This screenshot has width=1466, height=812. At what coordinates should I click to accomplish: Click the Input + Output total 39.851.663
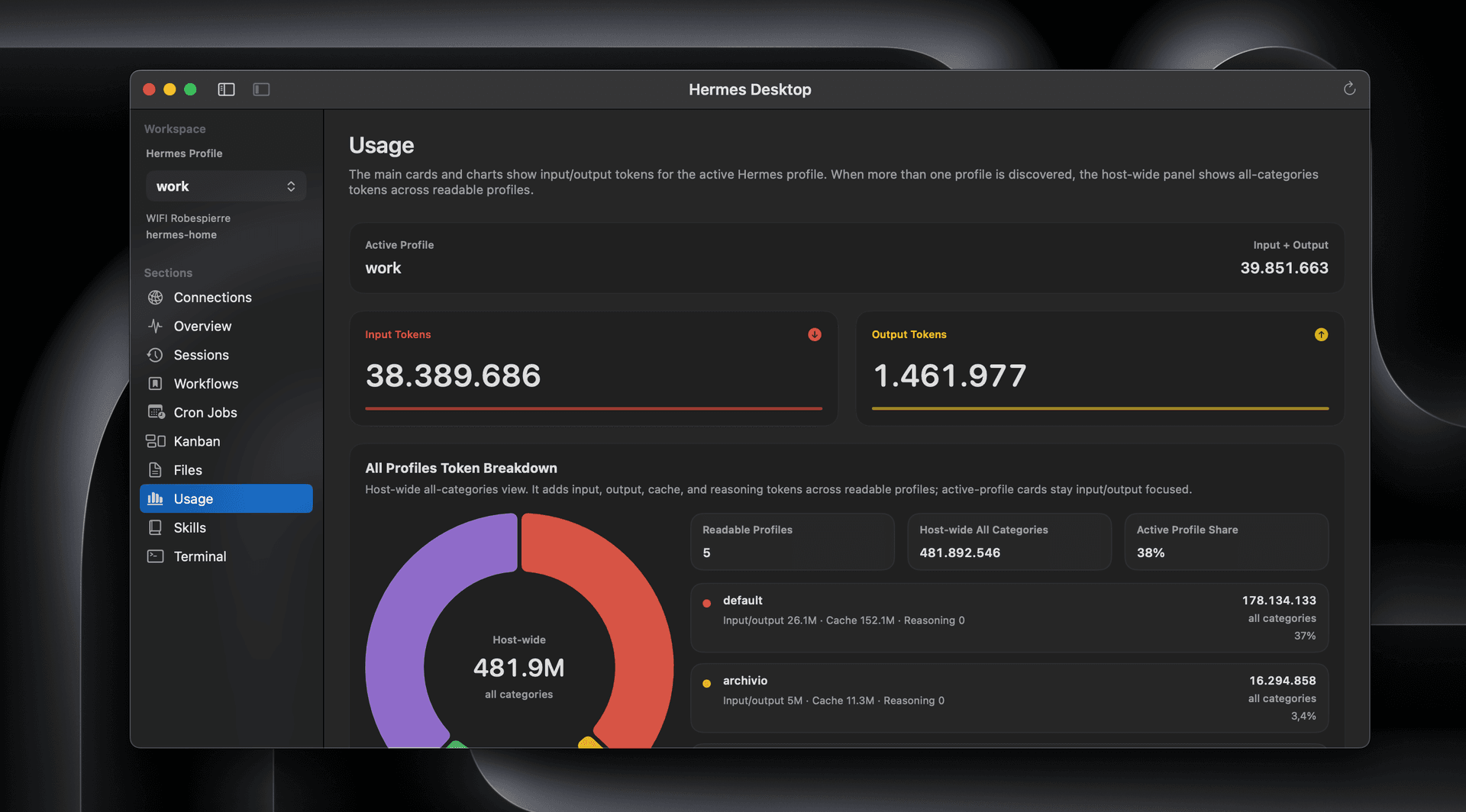[x=1284, y=268]
